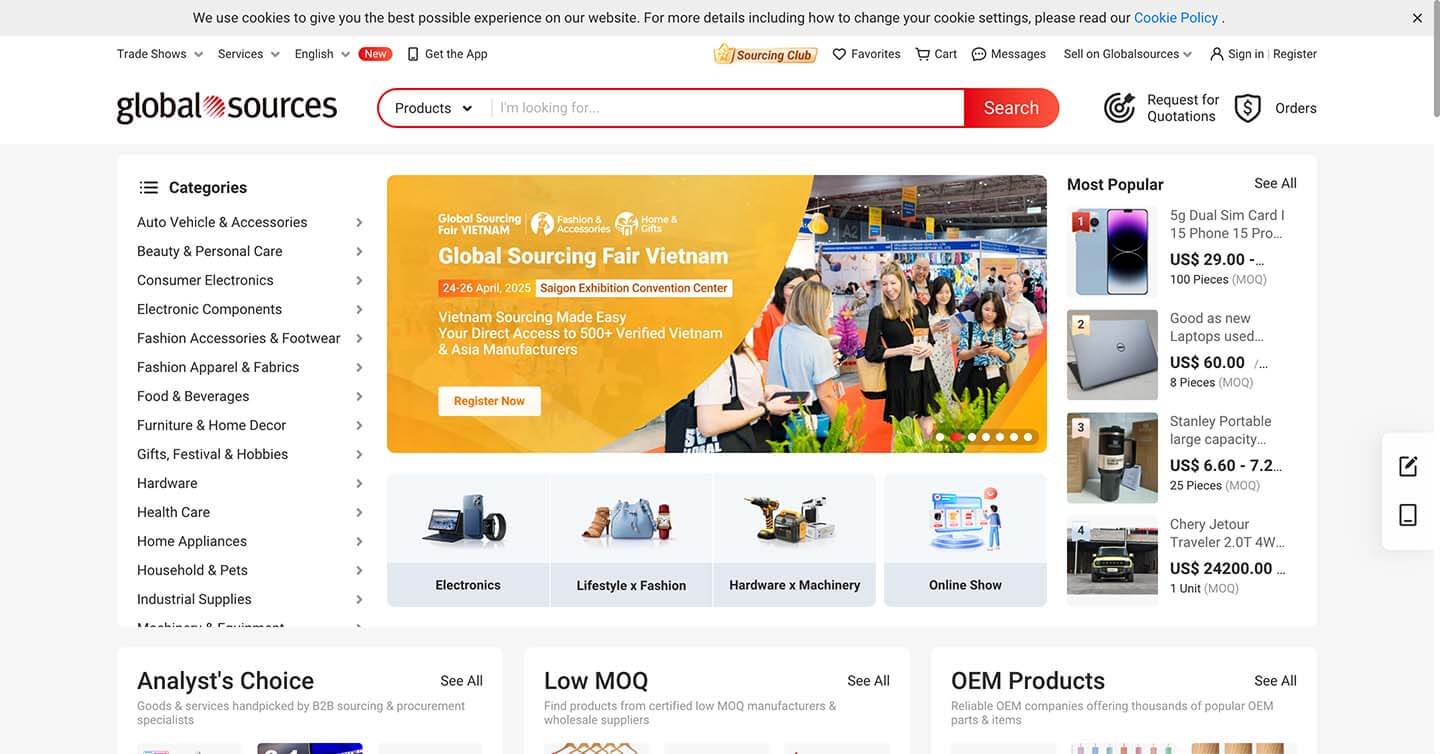Open the Online Show tile
Image resolution: width=1440 pixels, height=754 pixels.
pos(965,540)
